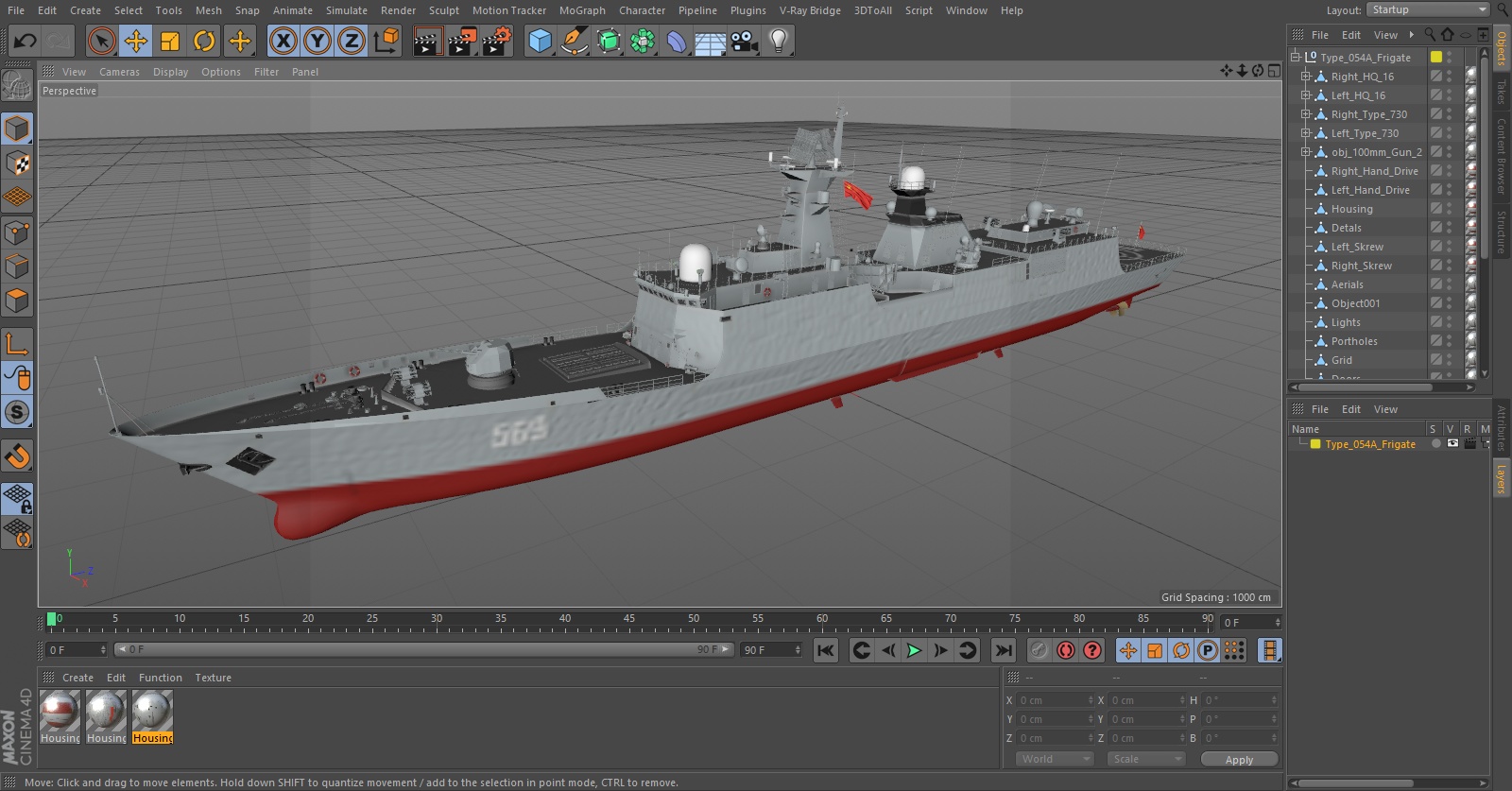Viewport: 1512px width, 791px height.
Task: Expand the Right_Type_730 object
Action: coord(1306,114)
